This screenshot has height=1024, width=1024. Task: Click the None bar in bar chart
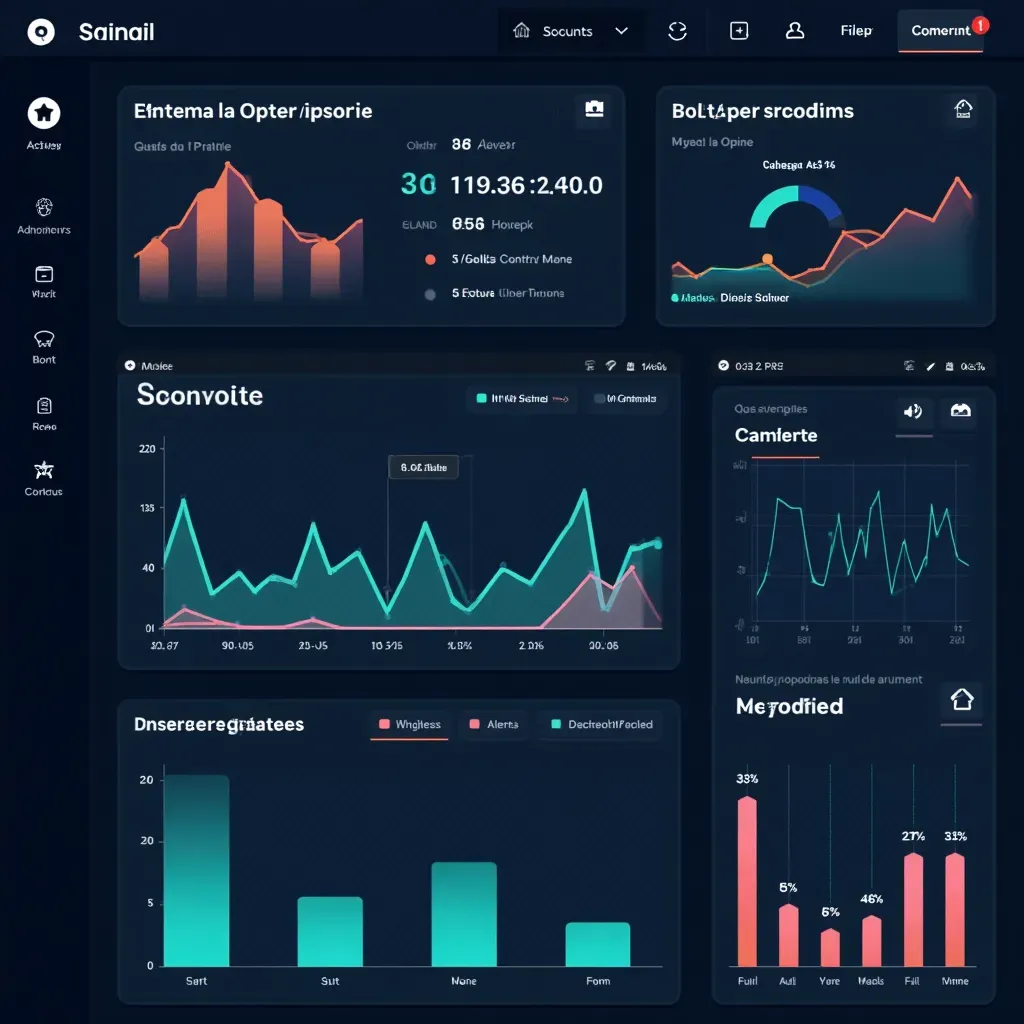[464, 914]
